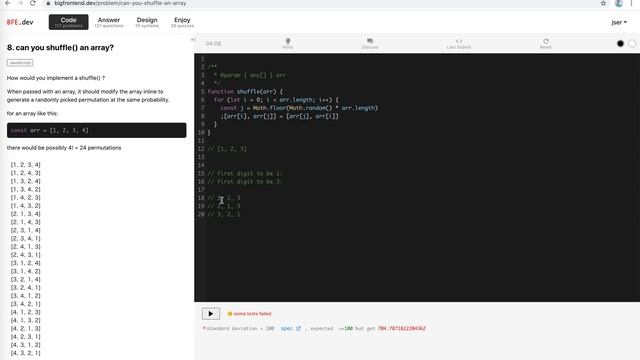Run the code with the play button
The image size is (640, 360).
pyautogui.click(x=211, y=313)
